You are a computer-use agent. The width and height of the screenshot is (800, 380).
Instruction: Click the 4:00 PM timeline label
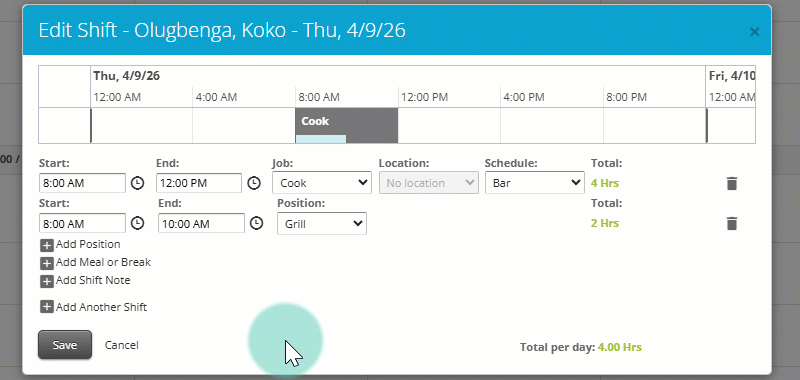[x=523, y=97]
